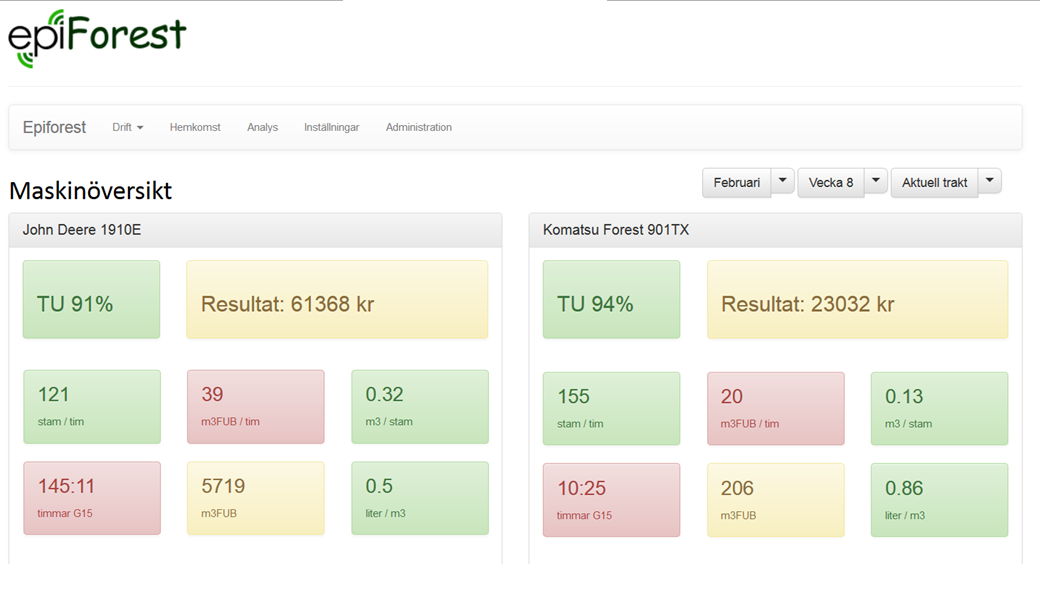Open the Analys menu item

pyautogui.click(x=263, y=127)
